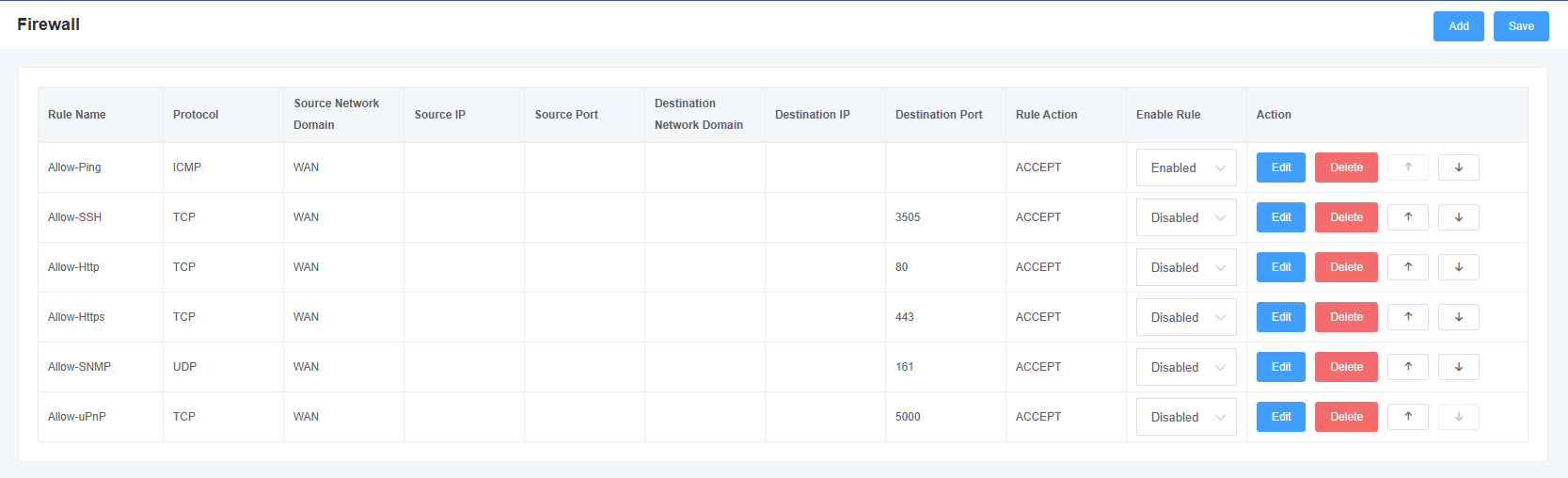
Task: Delete the Allow-Ping rule
Action: 1346,167
